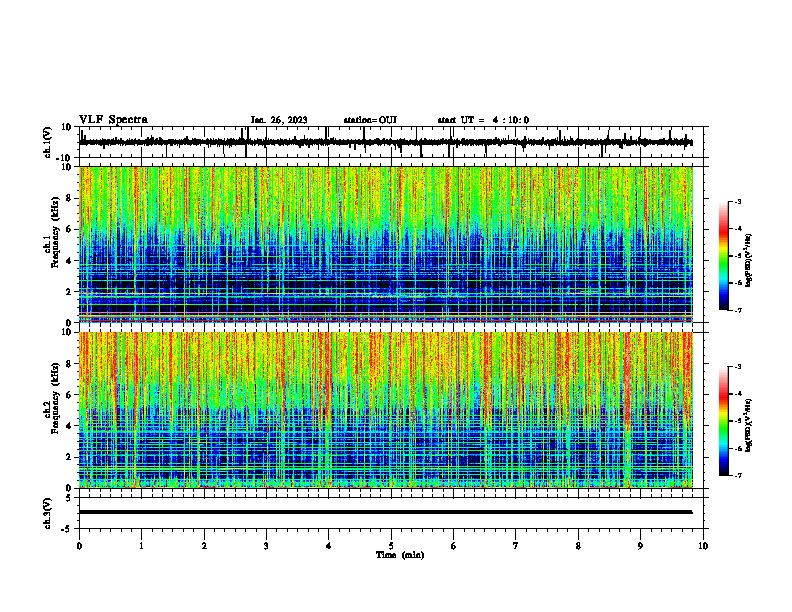
Task: Click time-axis tick label "5"
Action: tap(391, 546)
